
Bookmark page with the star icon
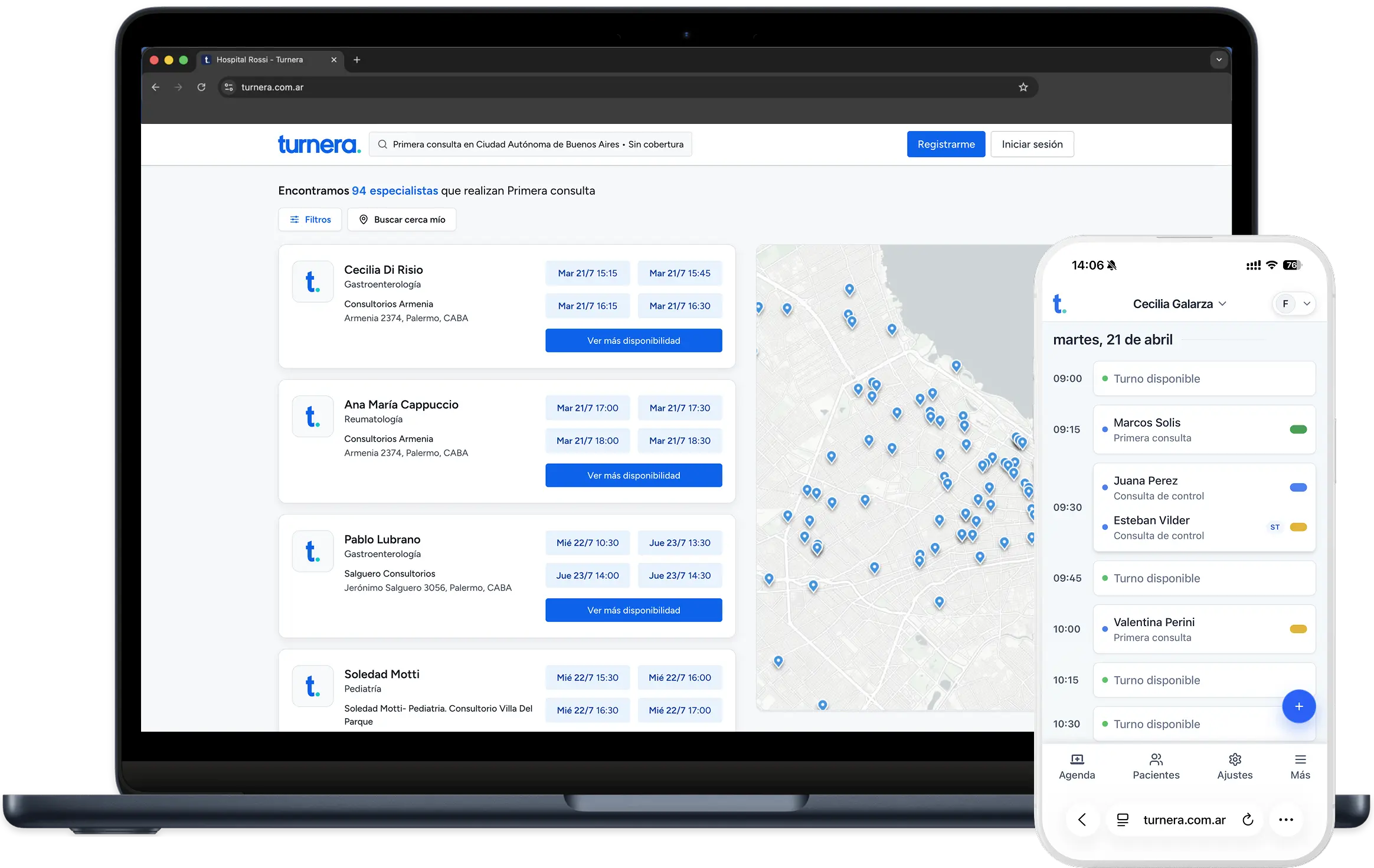(1023, 87)
